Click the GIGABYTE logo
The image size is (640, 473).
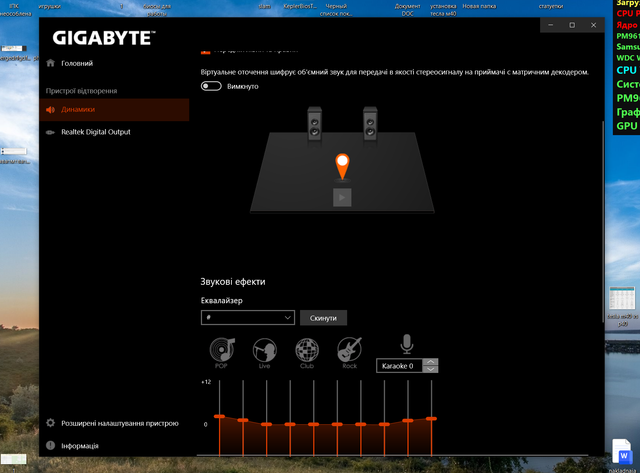tap(104, 38)
